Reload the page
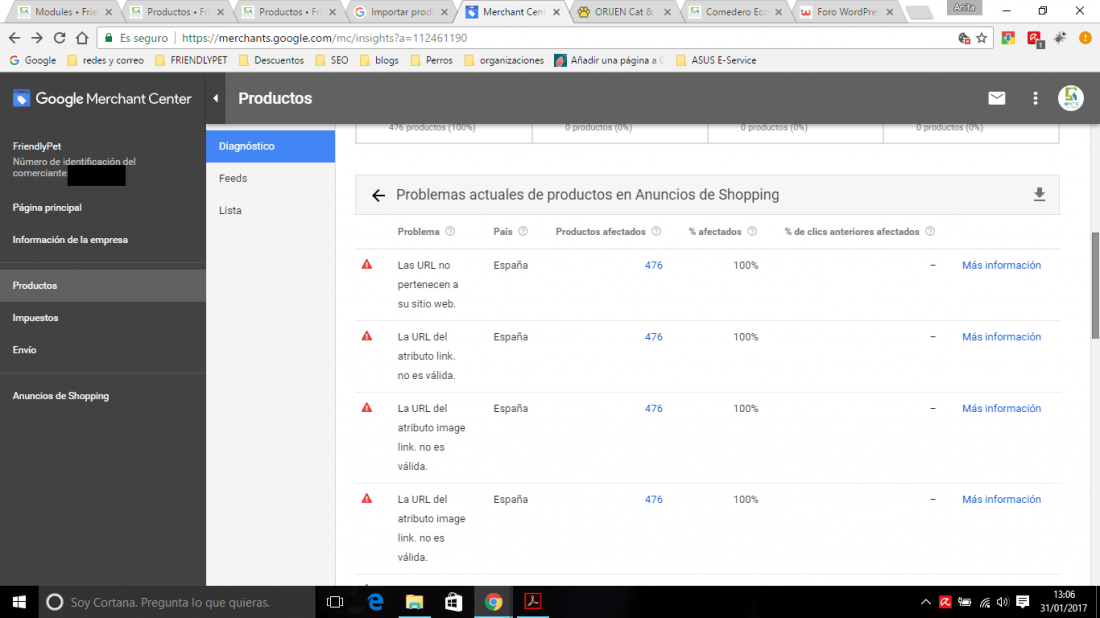This screenshot has width=1100, height=618. pos(60,38)
